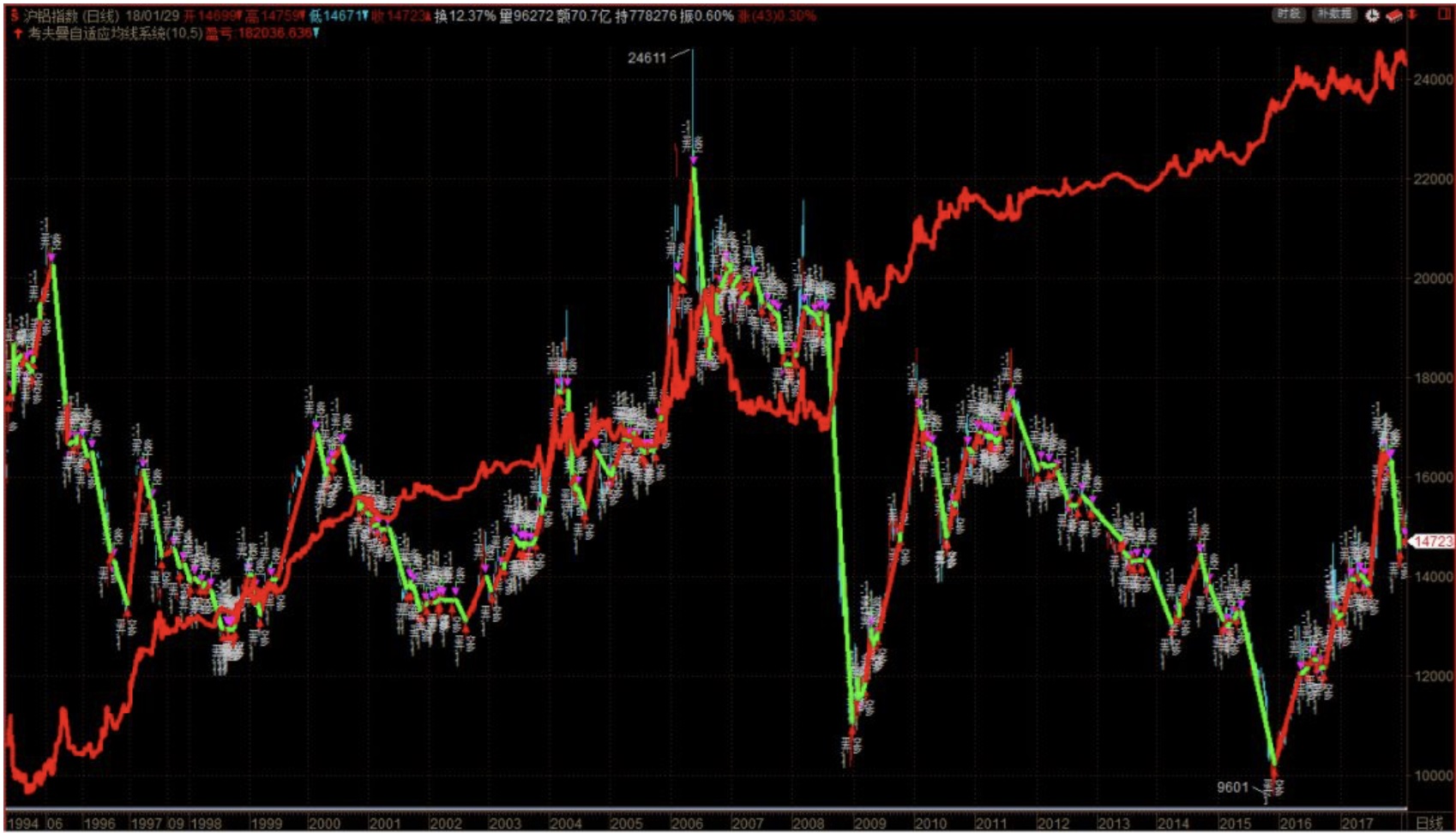Click the 持778276 open interest value

point(646,15)
